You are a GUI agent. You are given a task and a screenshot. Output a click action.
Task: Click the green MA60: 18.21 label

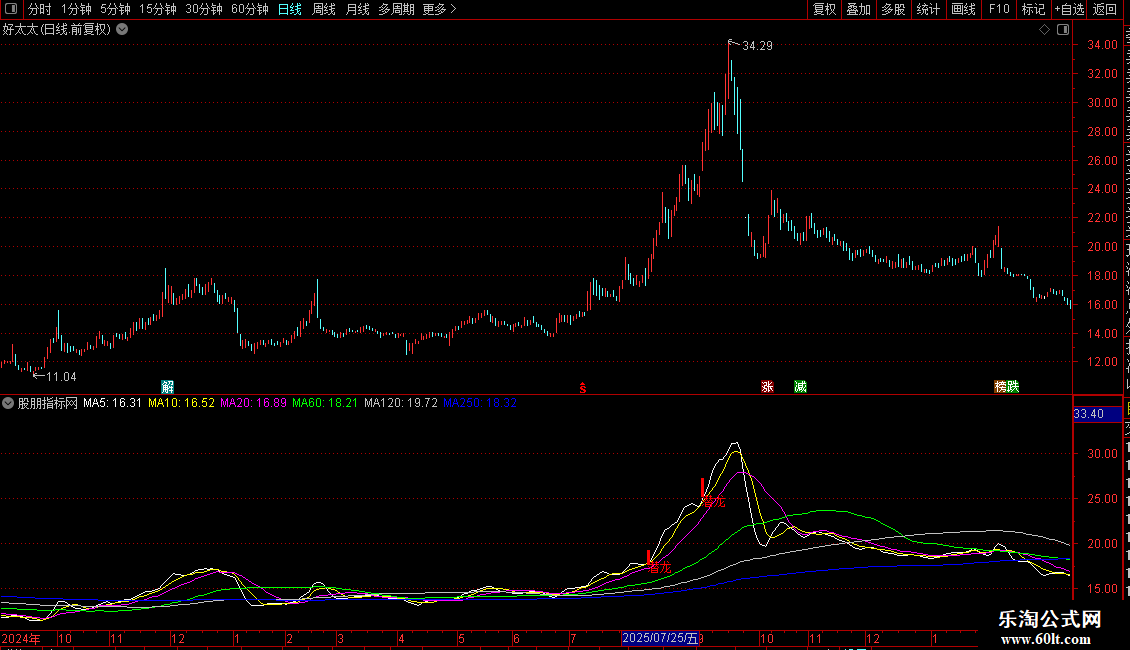coord(324,403)
